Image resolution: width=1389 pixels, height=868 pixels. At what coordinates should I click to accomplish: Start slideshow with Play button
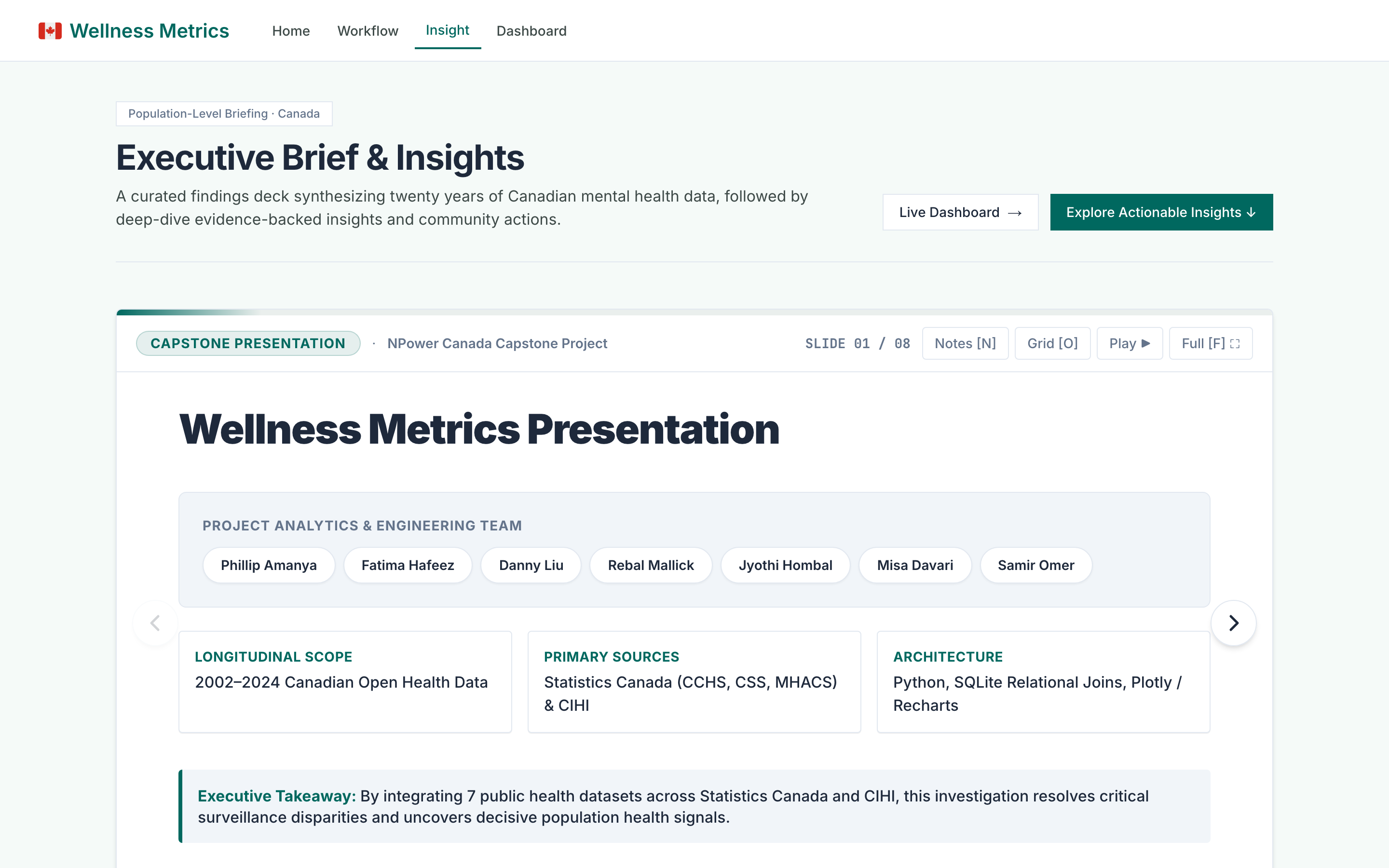(x=1130, y=343)
